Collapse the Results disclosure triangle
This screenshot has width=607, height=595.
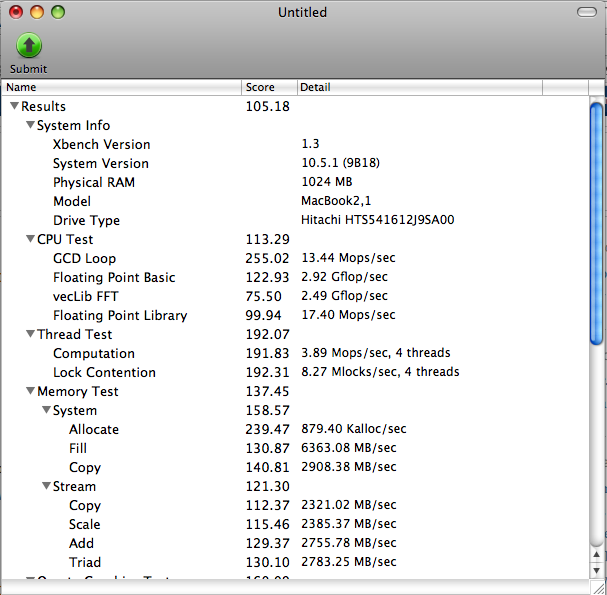point(14,106)
